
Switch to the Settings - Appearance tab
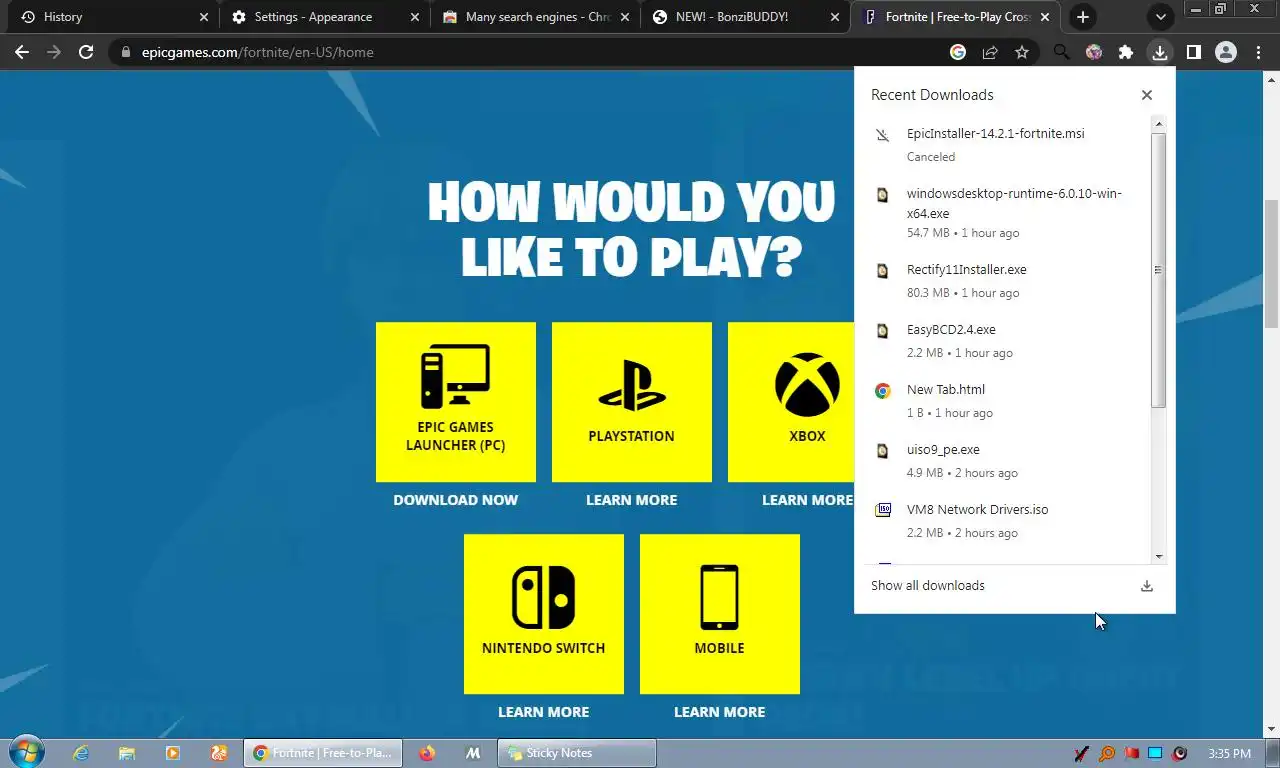pos(325,17)
